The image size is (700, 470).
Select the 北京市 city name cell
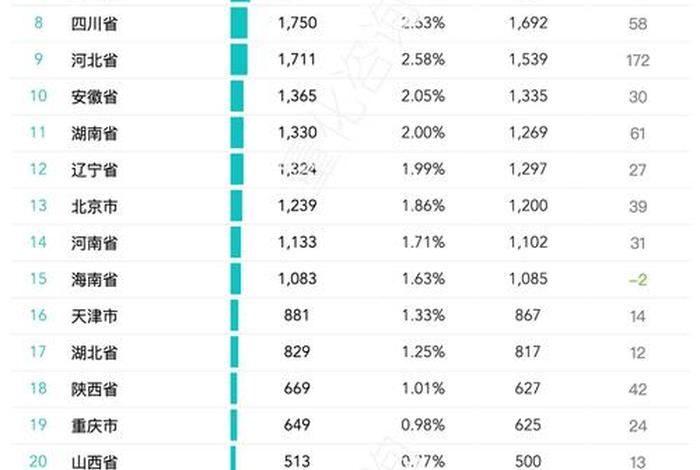[96, 206]
